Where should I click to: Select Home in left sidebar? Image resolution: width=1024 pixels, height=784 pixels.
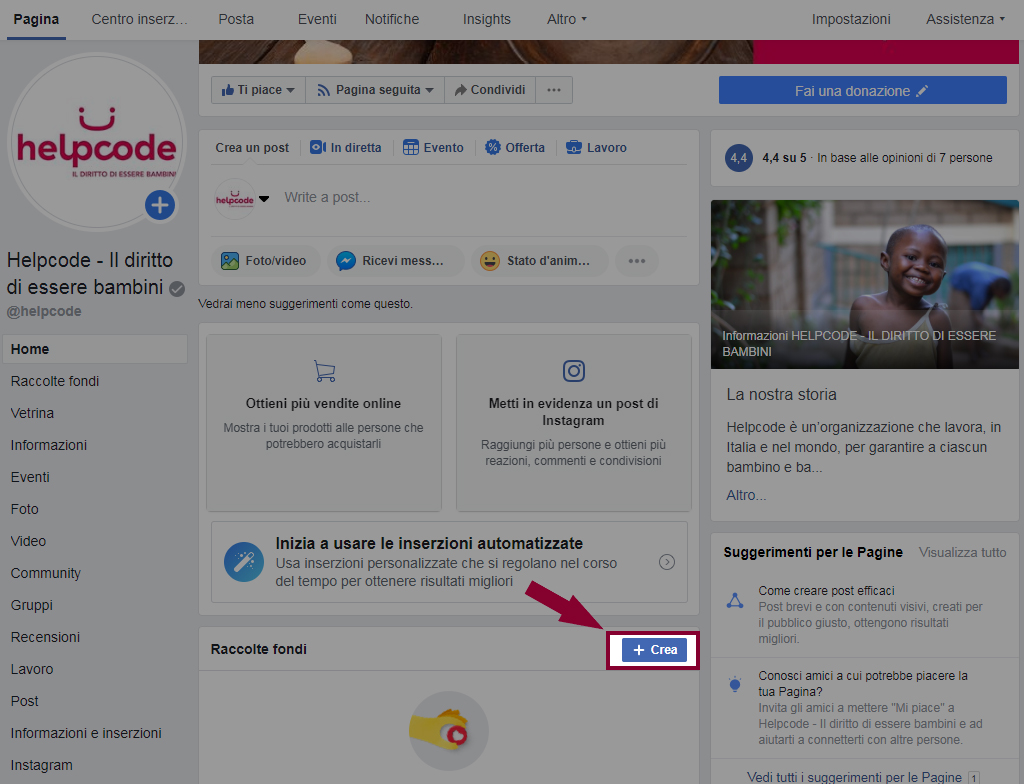(95, 350)
